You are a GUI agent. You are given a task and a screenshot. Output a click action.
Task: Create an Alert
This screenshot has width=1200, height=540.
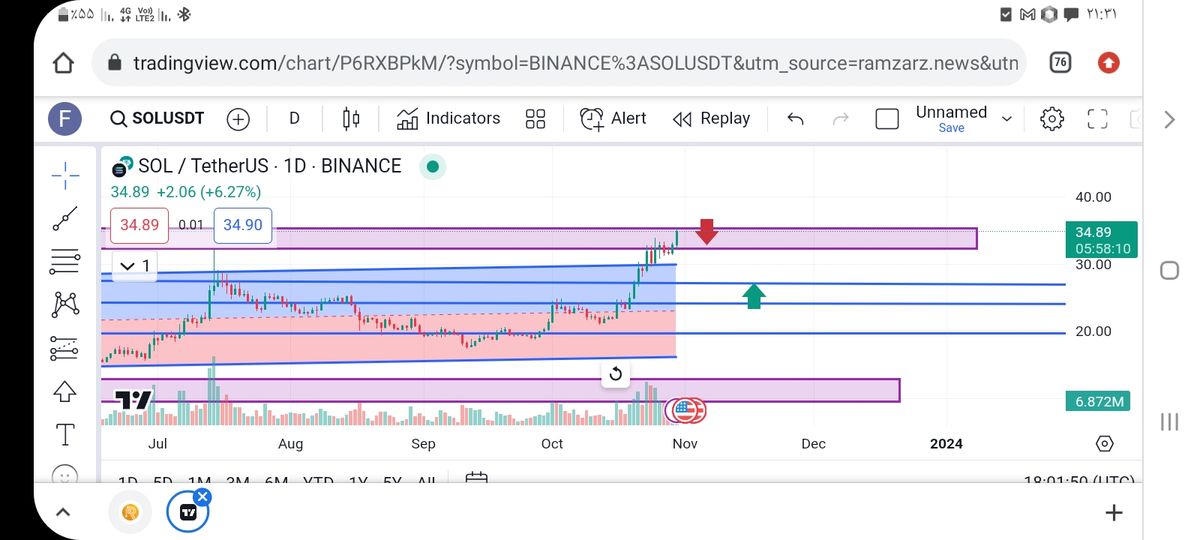coord(613,119)
